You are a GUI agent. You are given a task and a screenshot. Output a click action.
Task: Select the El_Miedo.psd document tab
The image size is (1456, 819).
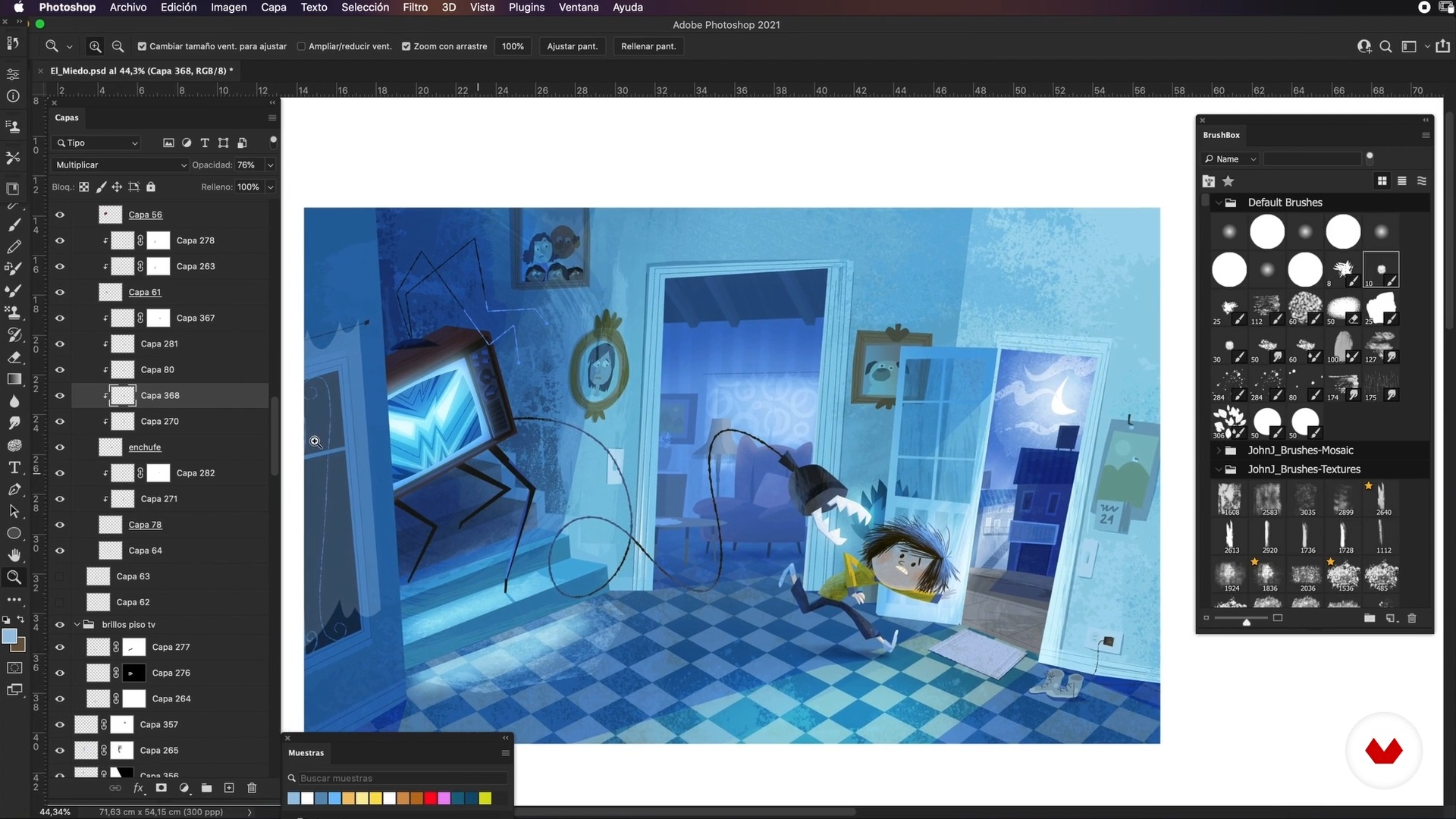(141, 71)
